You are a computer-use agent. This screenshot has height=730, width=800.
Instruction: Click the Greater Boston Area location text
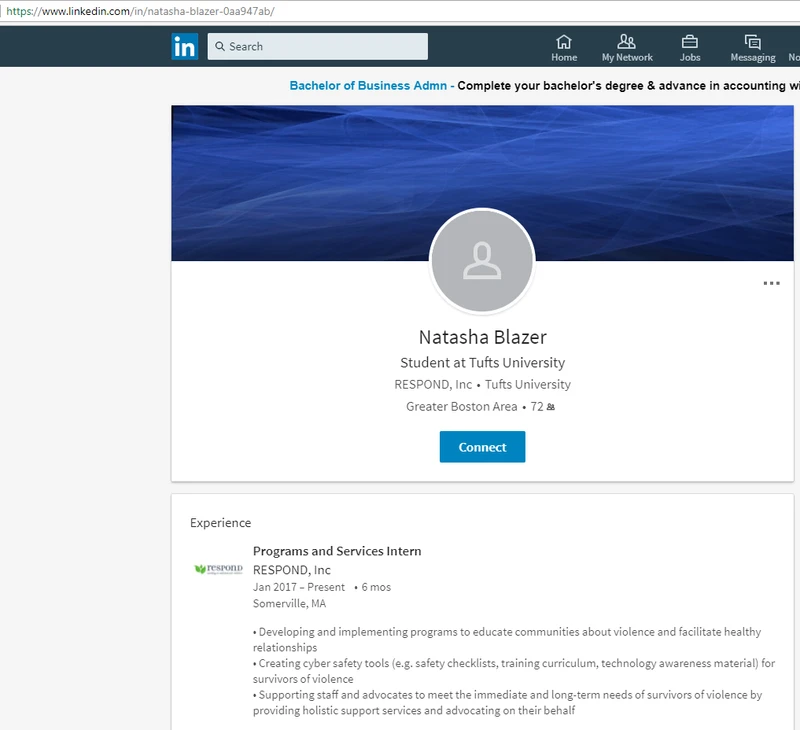pyautogui.click(x=462, y=407)
